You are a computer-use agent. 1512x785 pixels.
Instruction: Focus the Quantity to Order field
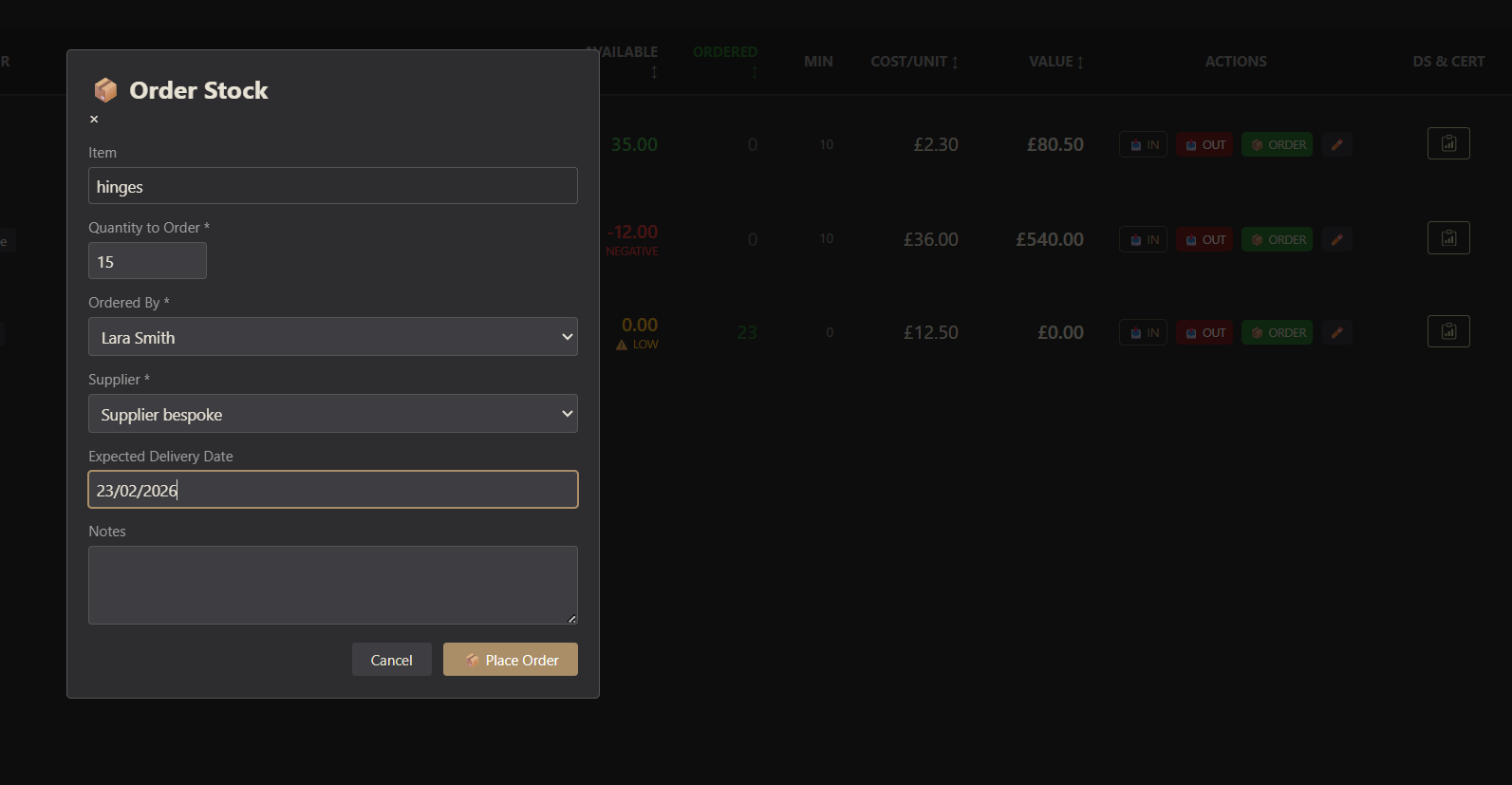(147, 261)
